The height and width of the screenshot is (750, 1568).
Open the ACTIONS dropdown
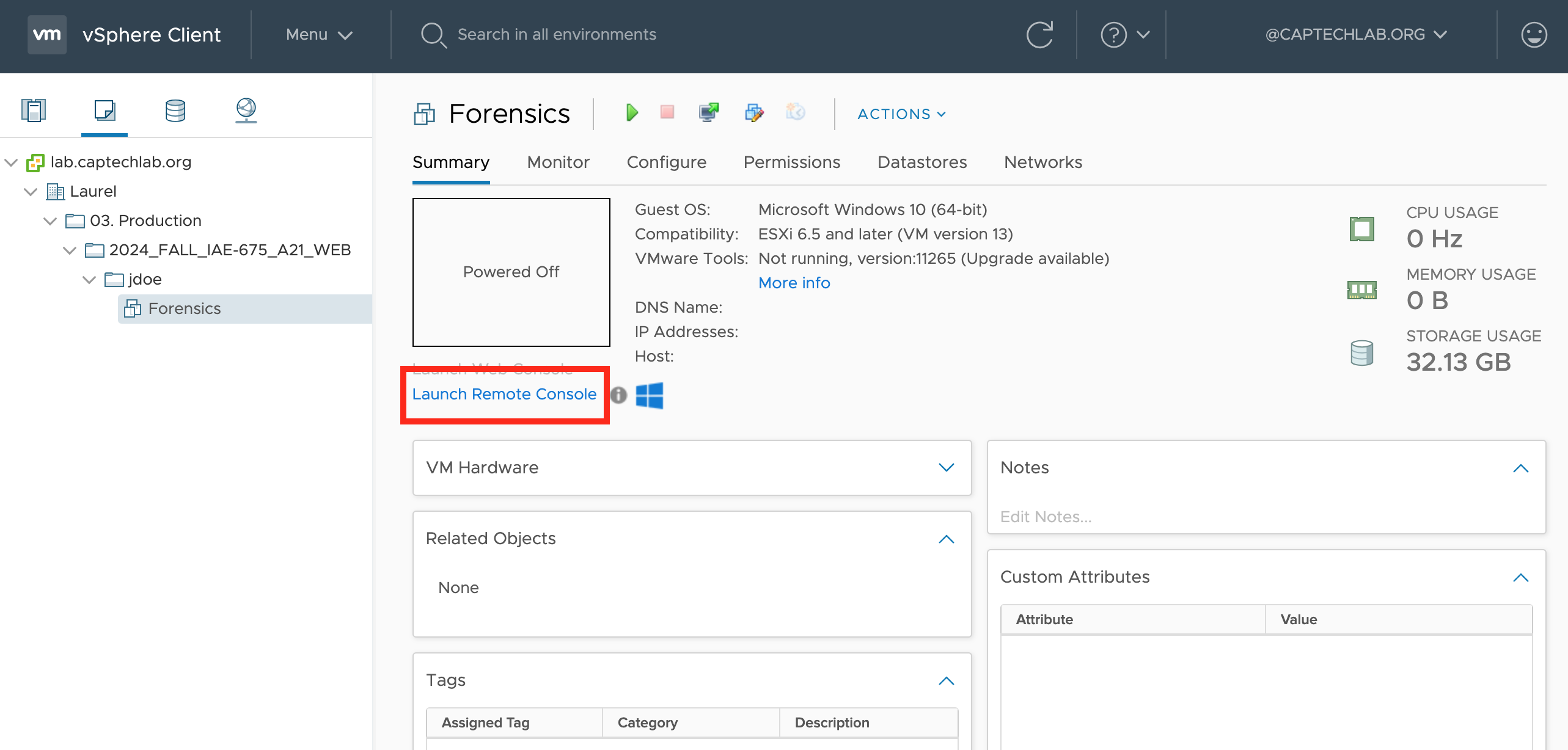(x=901, y=114)
